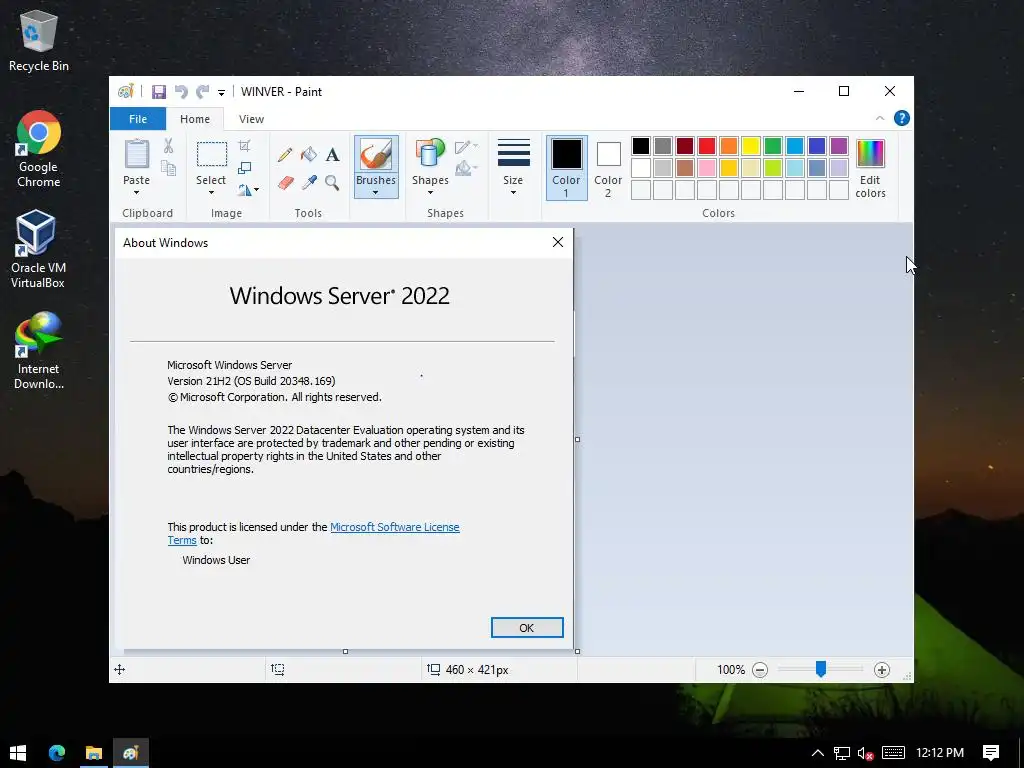Click the zoom slider handle
The height and width of the screenshot is (768, 1024).
click(x=821, y=669)
